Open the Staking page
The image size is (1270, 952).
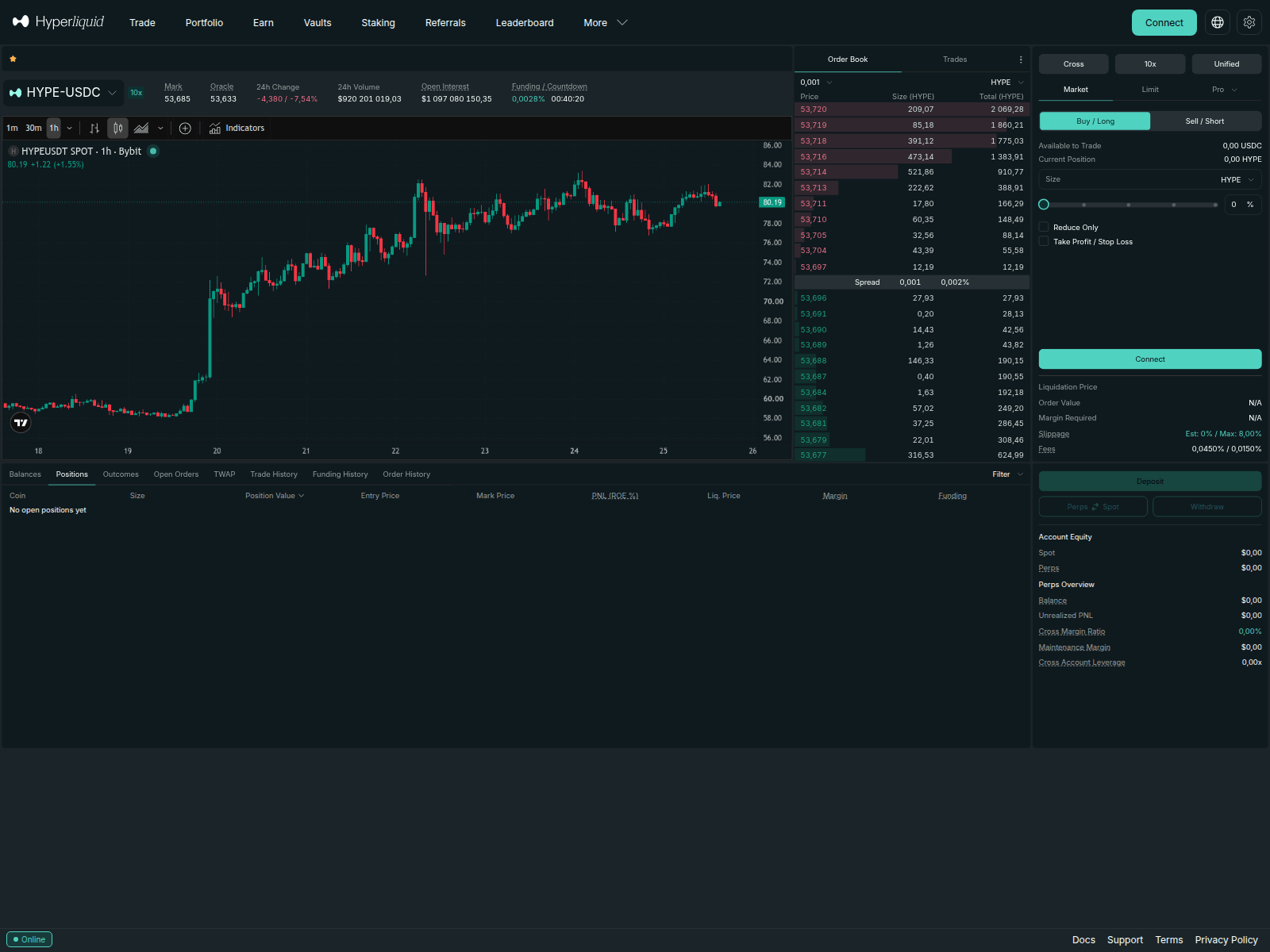click(378, 23)
